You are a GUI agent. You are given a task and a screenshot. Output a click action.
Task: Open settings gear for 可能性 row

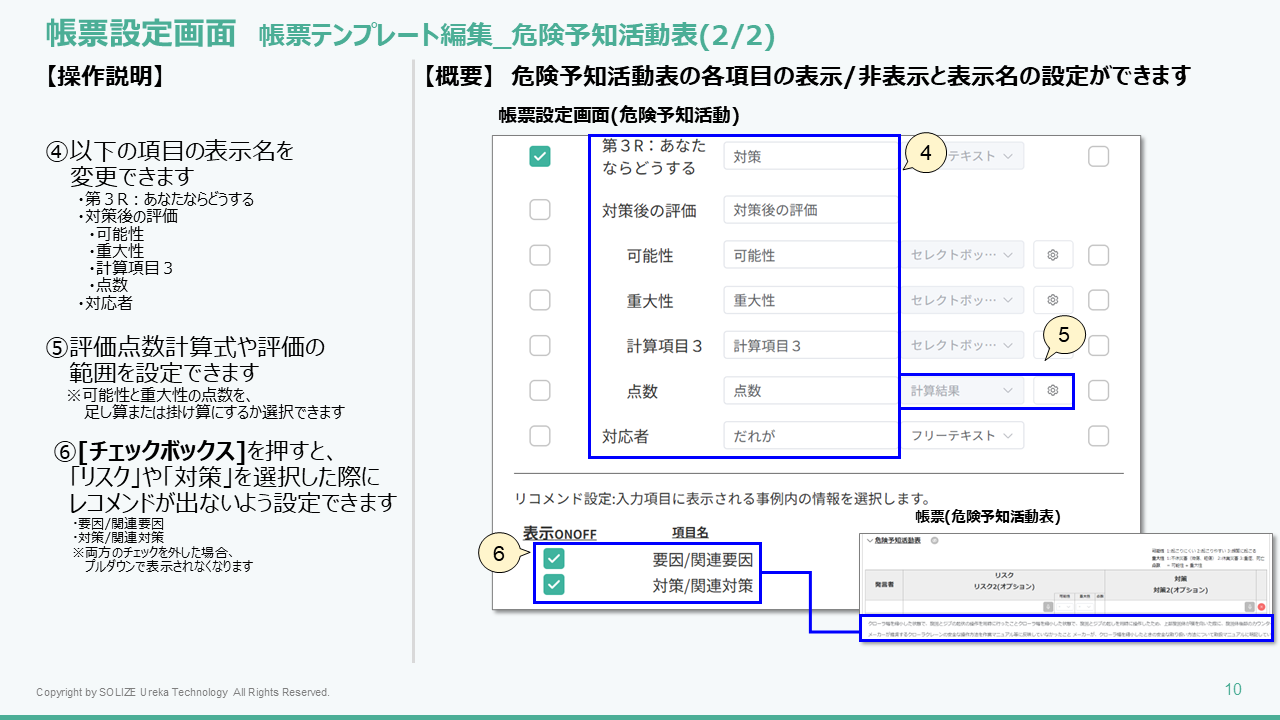click(x=1052, y=255)
